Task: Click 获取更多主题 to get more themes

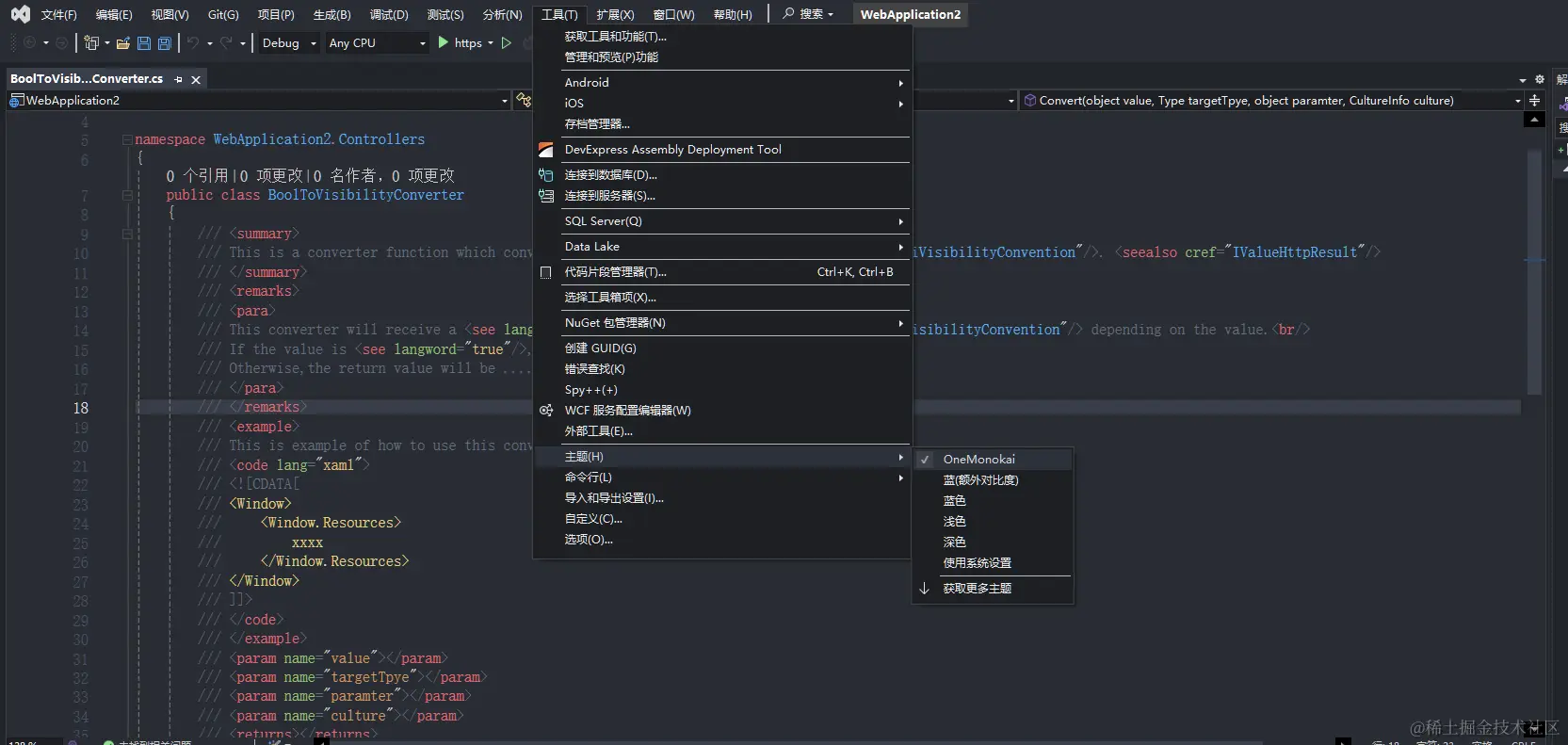Action: click(x=993, y=589)
